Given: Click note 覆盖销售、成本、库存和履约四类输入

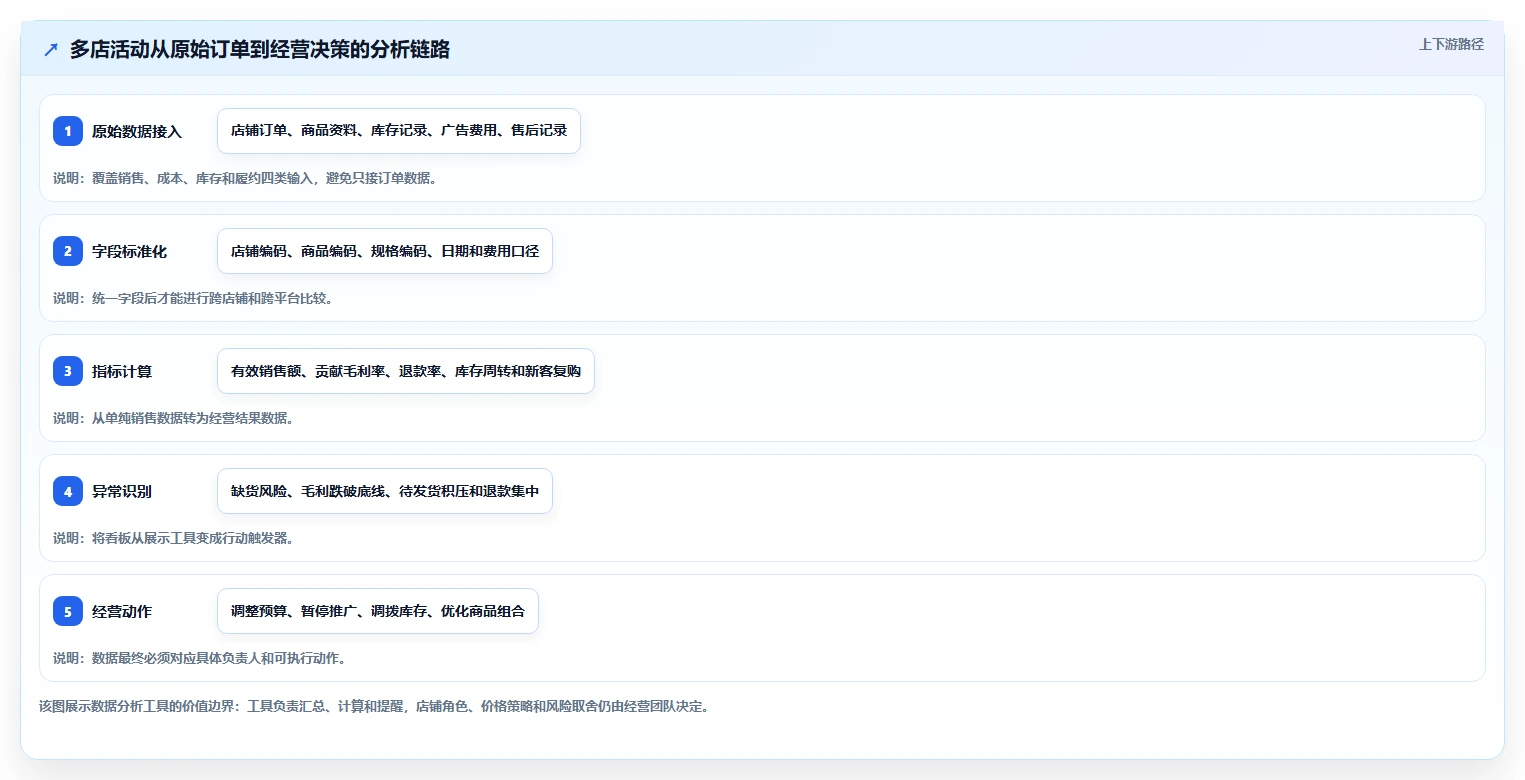Looking at the screenshot, I should [x=245, y=178].
